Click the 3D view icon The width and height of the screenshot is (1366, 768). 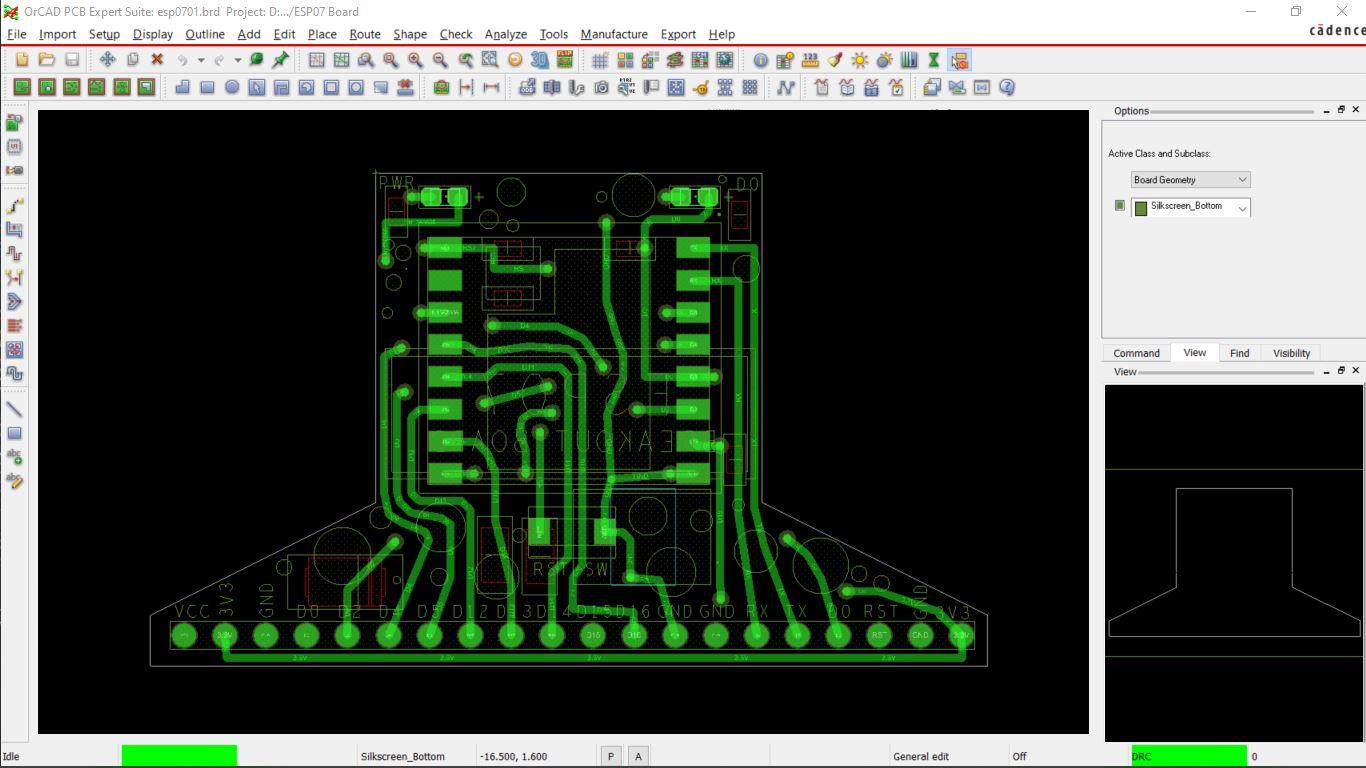pos(539,60)
